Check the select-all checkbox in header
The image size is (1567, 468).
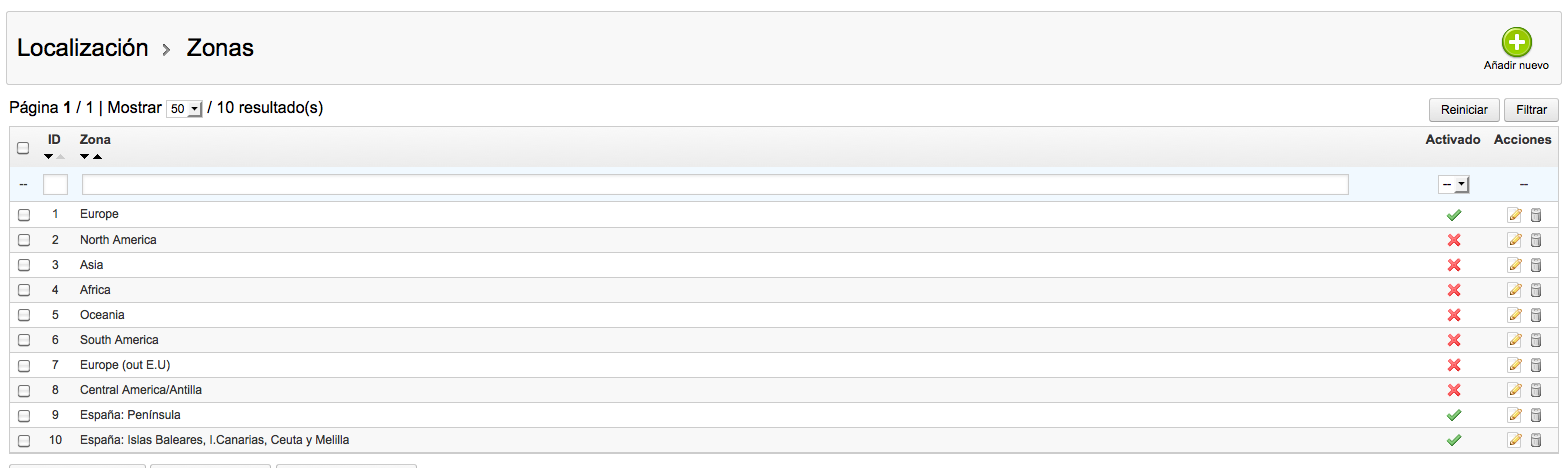coord(24,148)
